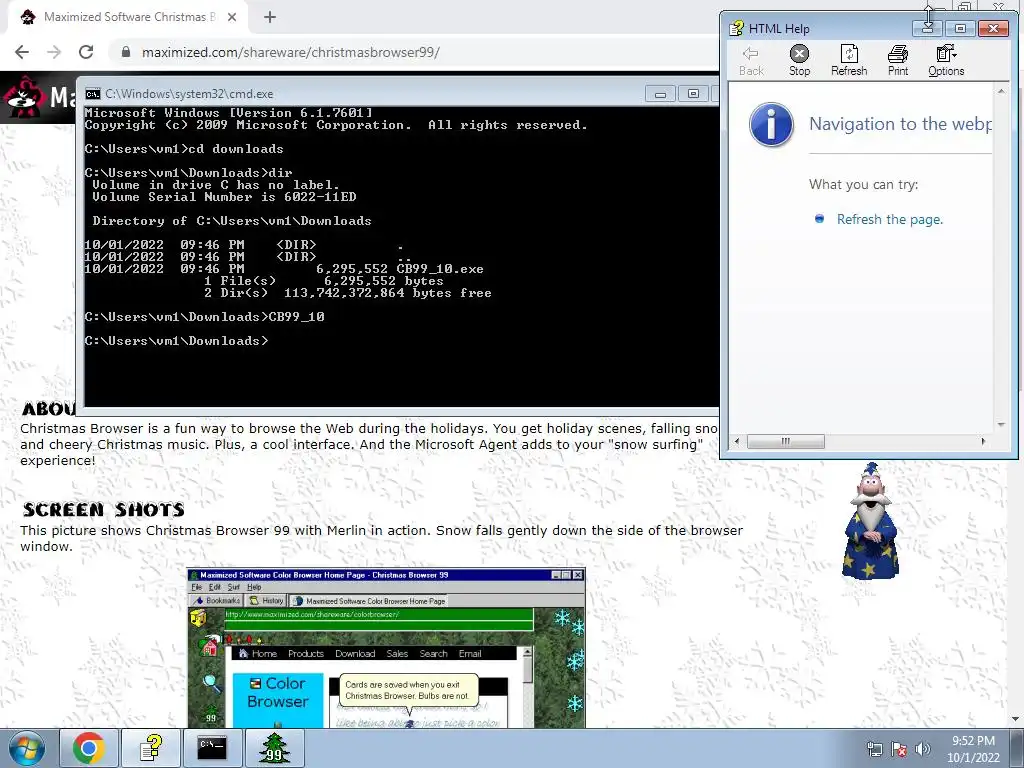Click the Chrome address bar URL
1024x768 pixels.
[291, 52]
